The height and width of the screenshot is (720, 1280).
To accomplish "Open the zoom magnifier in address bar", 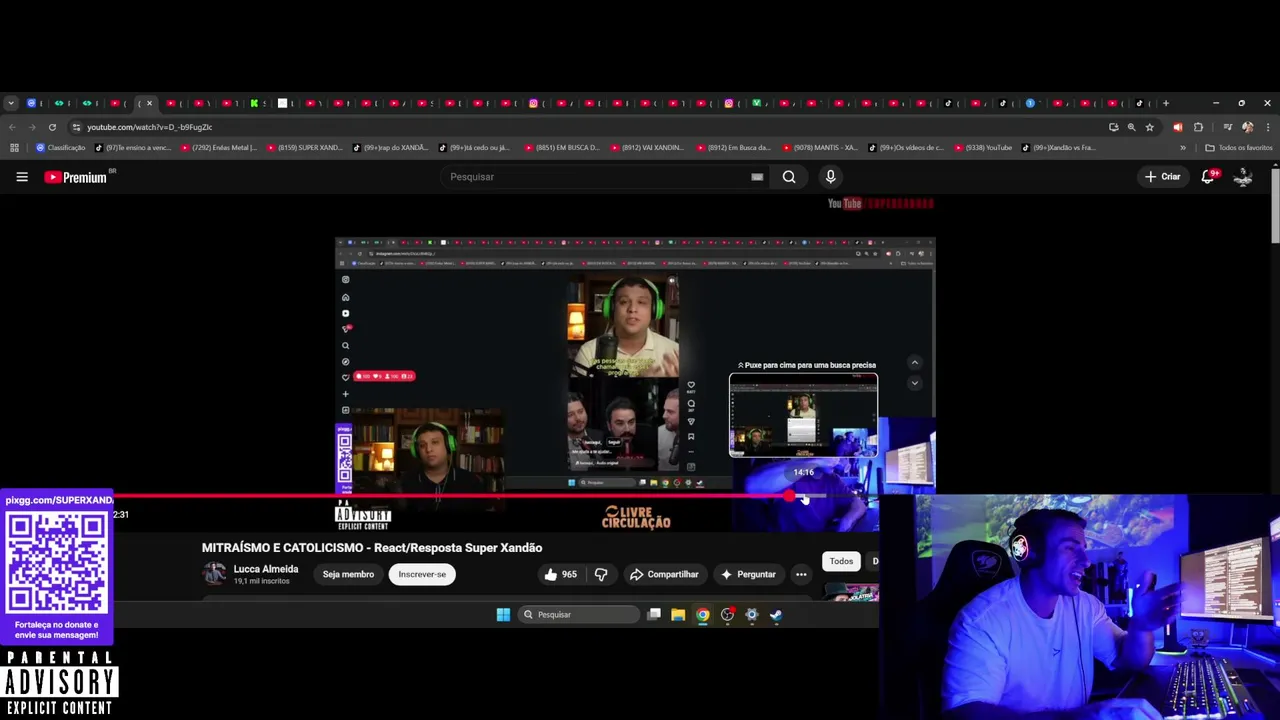I will tap(1131, 127).
